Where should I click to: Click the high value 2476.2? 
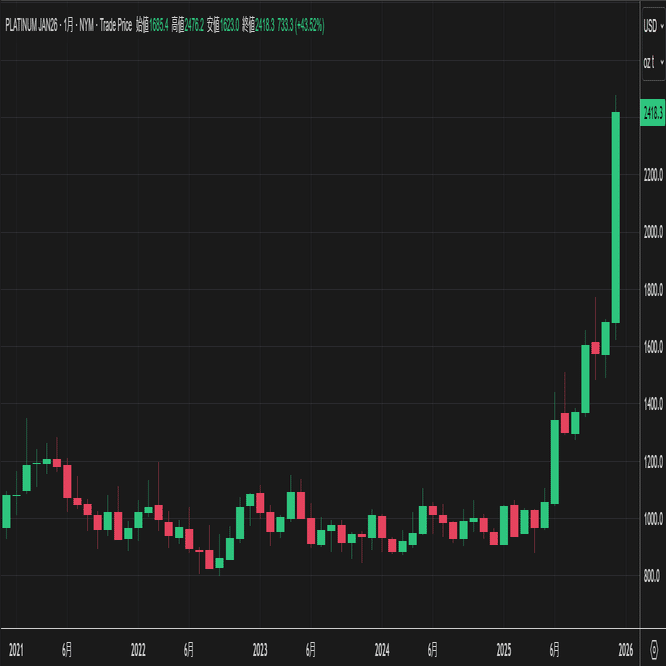pyautogui.click(x=194, y=25)
